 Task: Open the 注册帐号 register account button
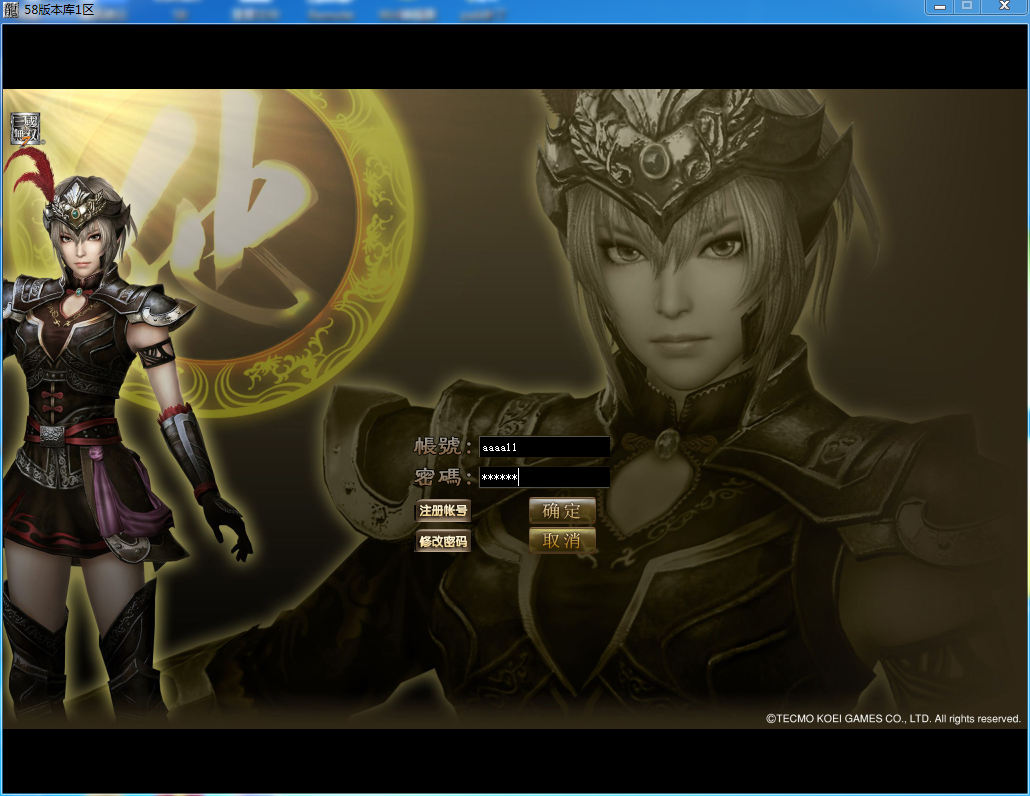coord(443,510)
